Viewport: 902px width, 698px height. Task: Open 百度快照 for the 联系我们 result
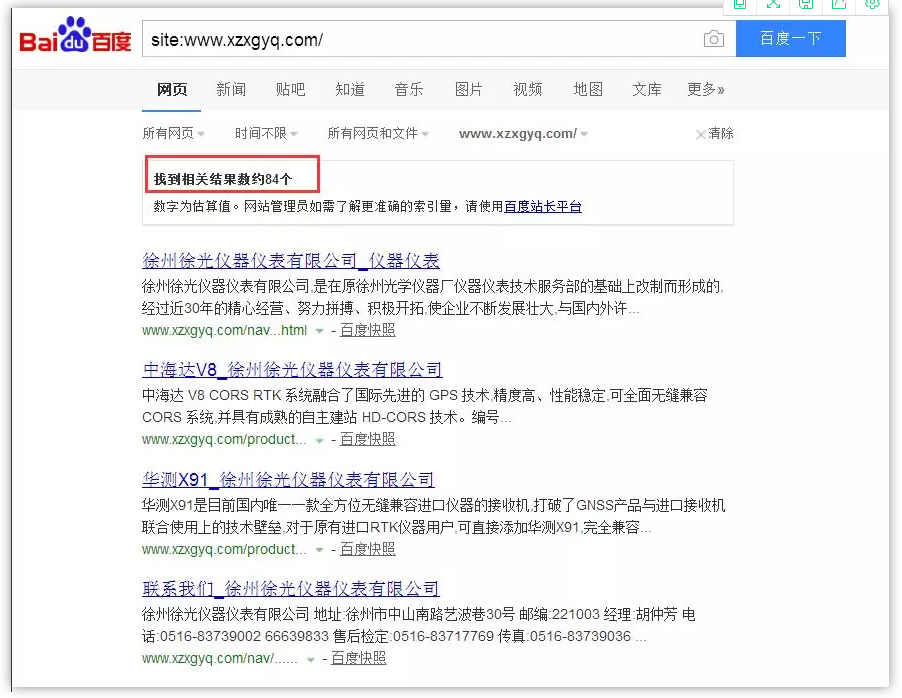[358, 658]
